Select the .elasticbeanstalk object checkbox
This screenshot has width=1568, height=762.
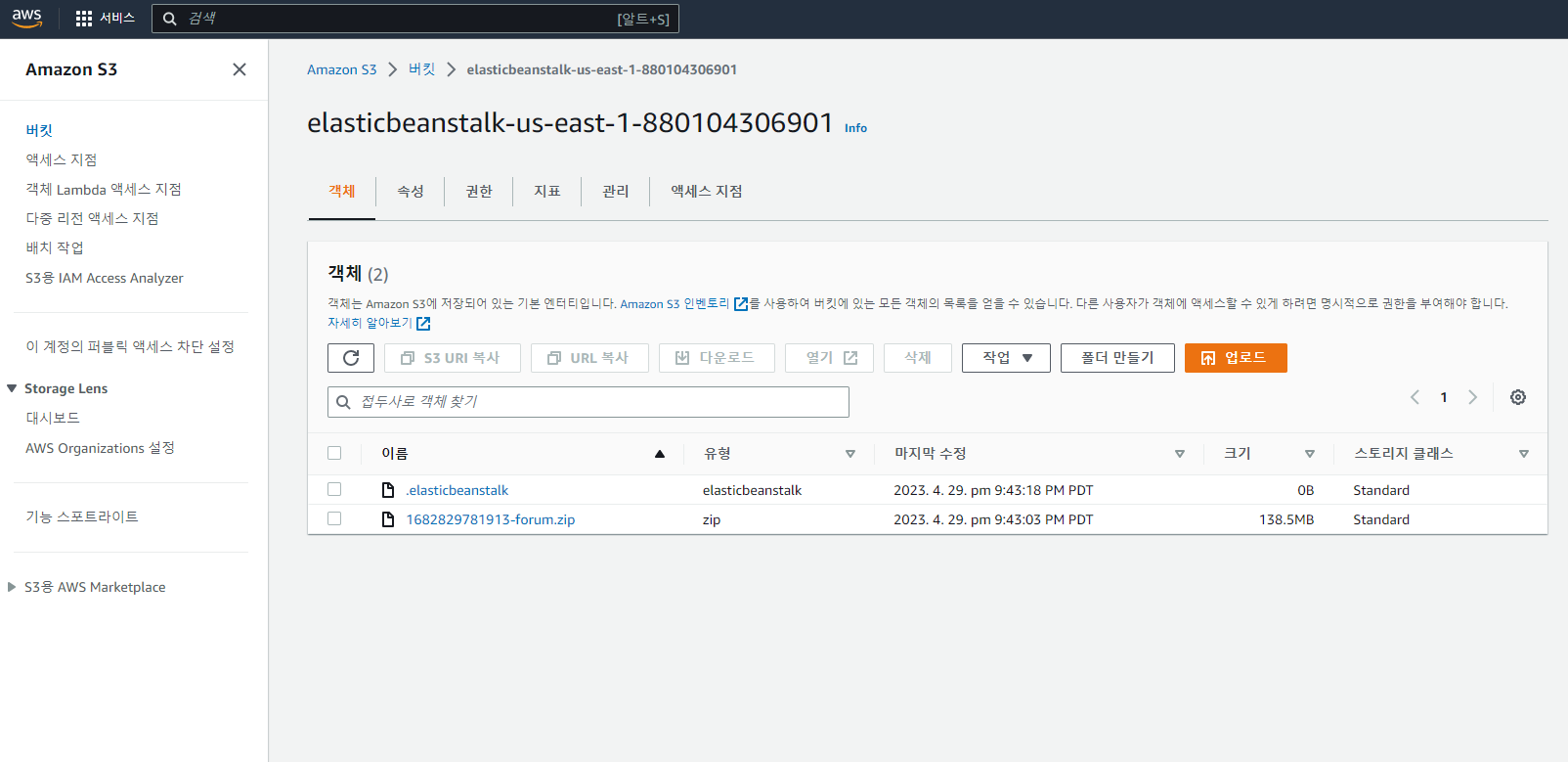334,489
